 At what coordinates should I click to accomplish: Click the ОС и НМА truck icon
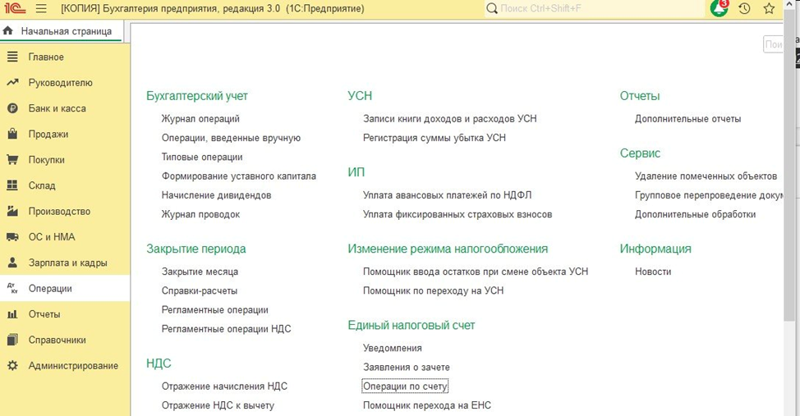(12, 237)
